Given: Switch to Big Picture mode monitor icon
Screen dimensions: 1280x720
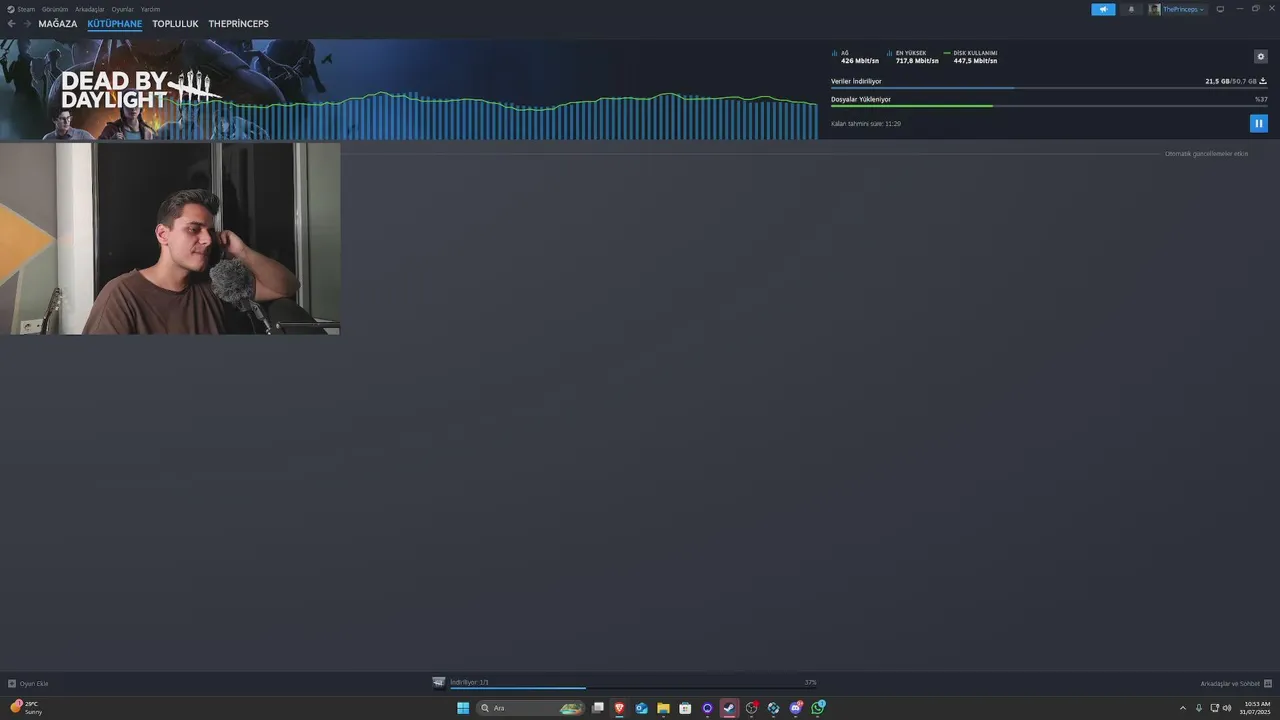Looking at the screenshot, I should pyautogui.click(x=1219, y=9).
